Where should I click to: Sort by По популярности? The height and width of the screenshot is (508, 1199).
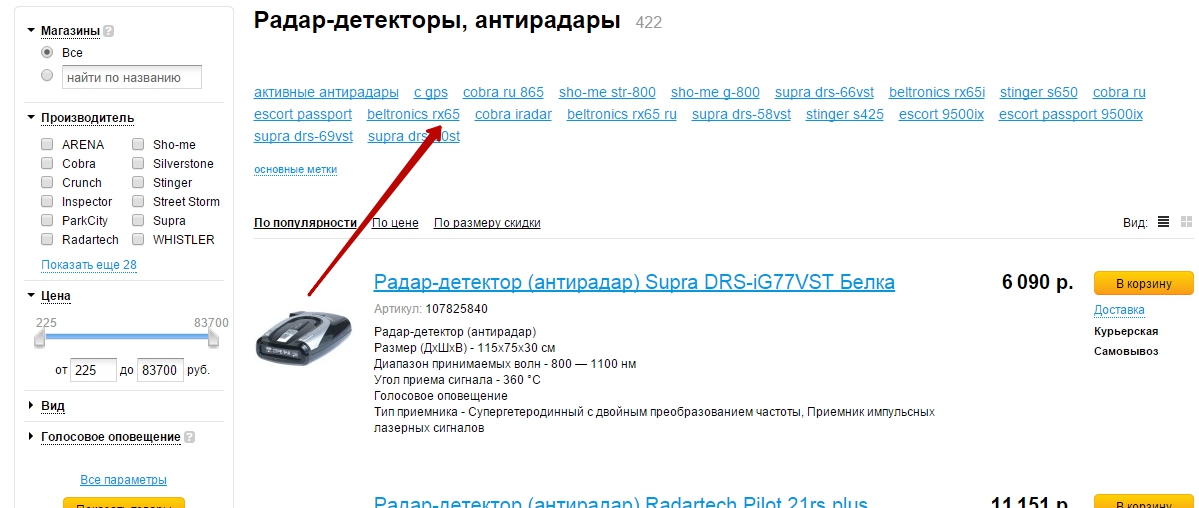click(x=305, y=223)
